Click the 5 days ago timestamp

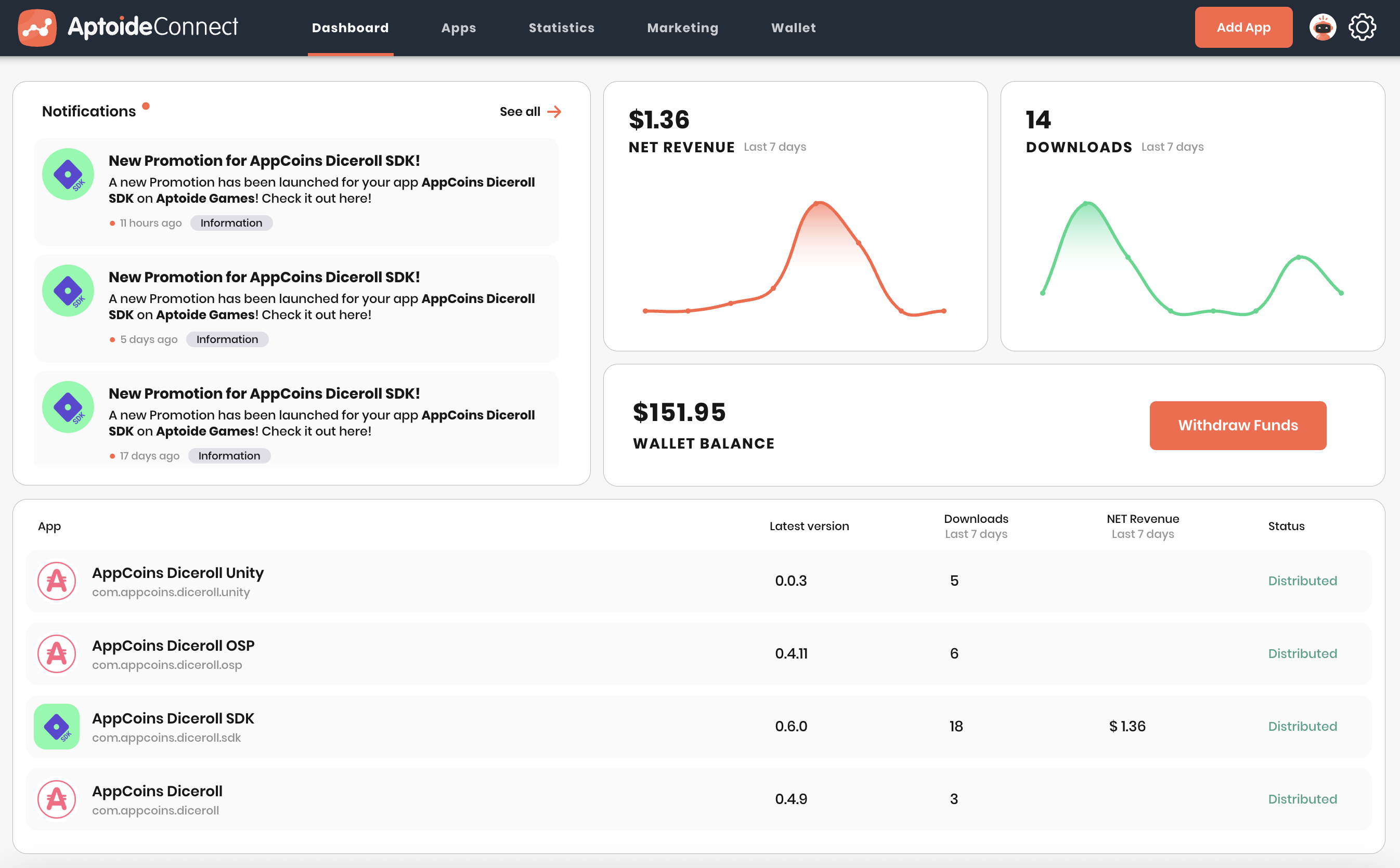pos(149,339)
